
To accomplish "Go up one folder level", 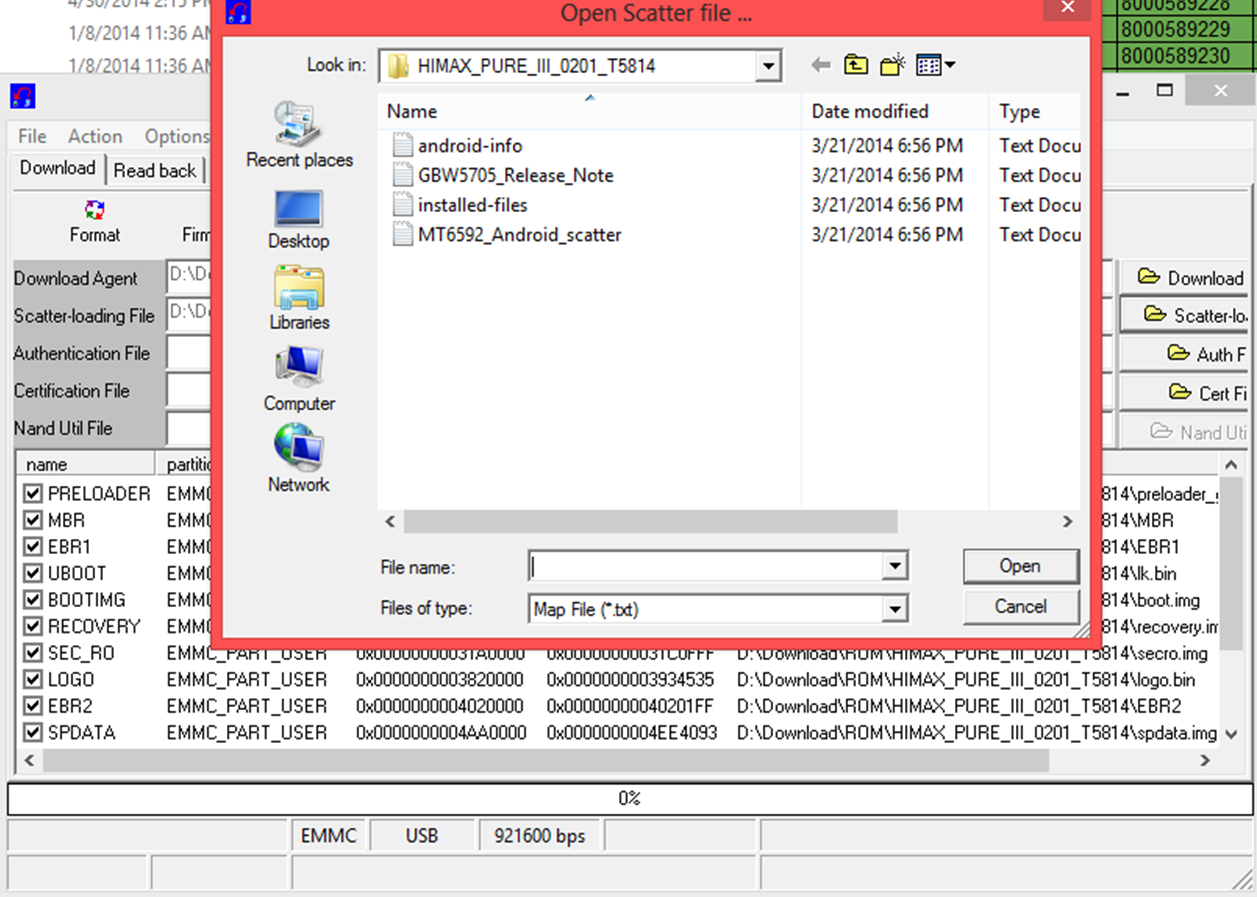I will (856, 66).
